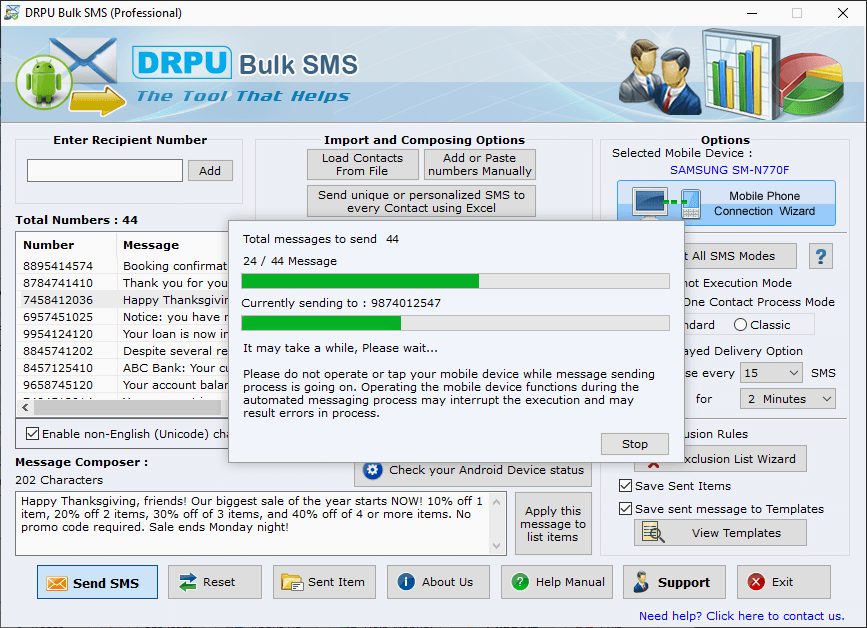Click inside the message composer text box
The width and height of the screenshot is (867, 628).
(252, 524)
